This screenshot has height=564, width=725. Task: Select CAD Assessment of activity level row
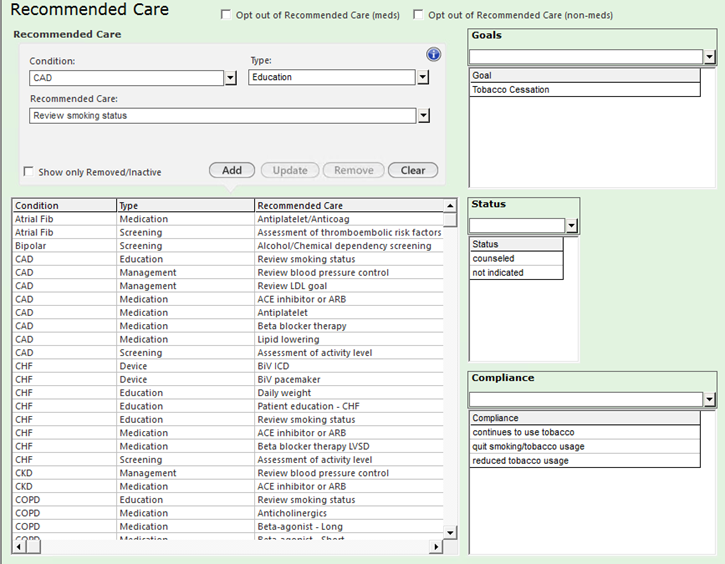228,353
